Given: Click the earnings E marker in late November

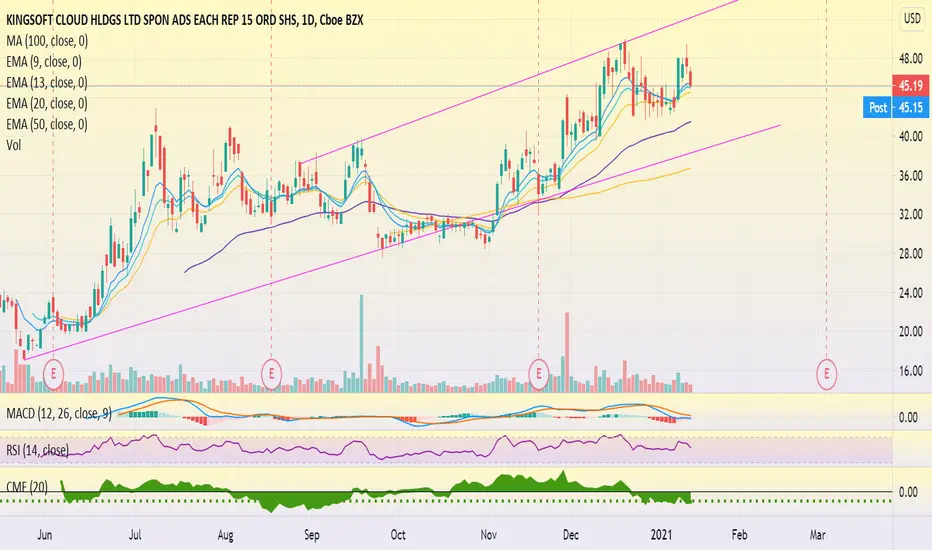Looking at the screenshot, I should pyautogui.click(x=539, y=374).
